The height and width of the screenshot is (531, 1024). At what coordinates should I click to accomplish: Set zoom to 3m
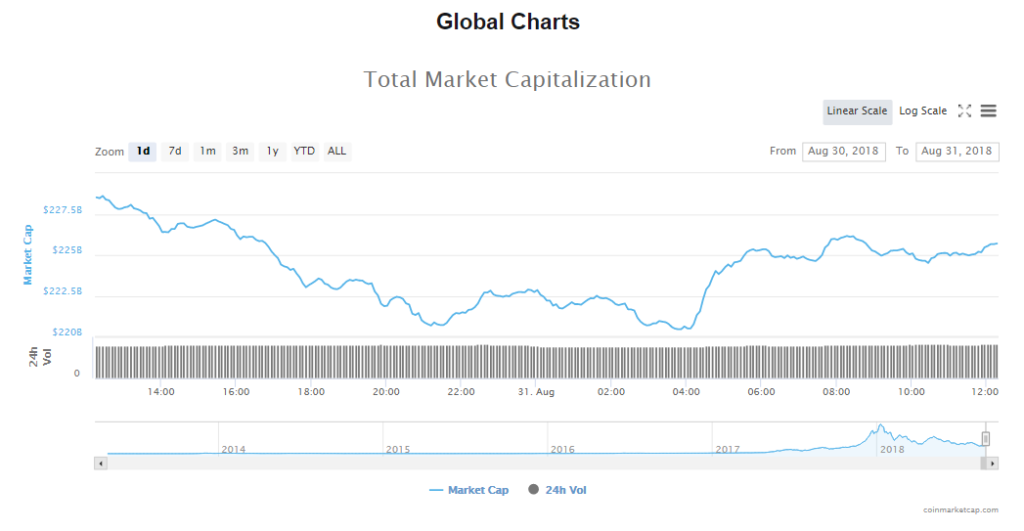click(x=240, y=151)
